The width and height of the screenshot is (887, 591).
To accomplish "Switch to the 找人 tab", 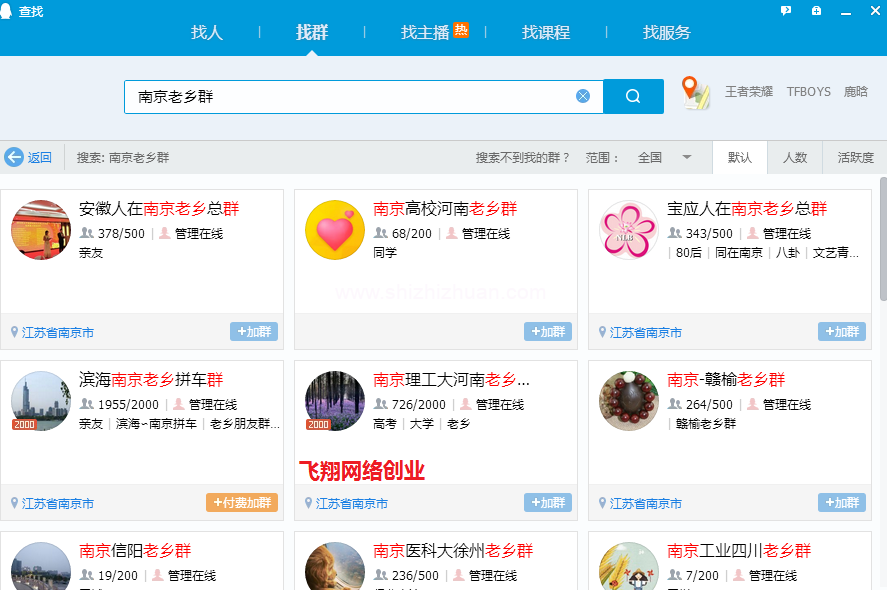I will coord(207,32).
